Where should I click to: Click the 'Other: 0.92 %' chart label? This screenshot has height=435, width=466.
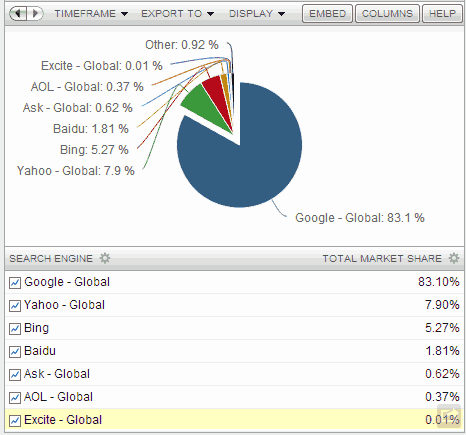(x=182, y=45)
